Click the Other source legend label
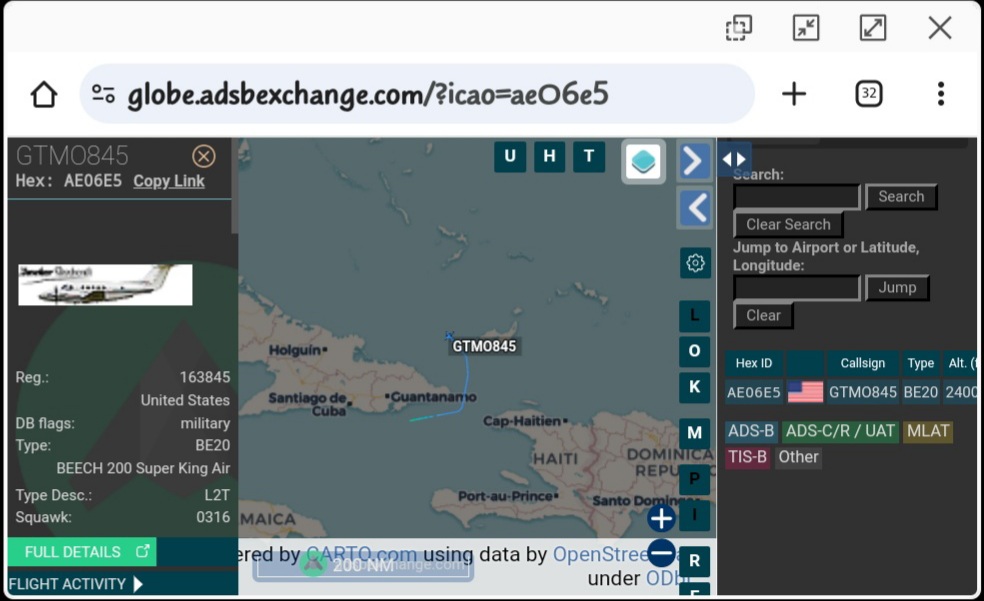The width and height of the screenshot is (984, 601). click(x=798, y=457)
